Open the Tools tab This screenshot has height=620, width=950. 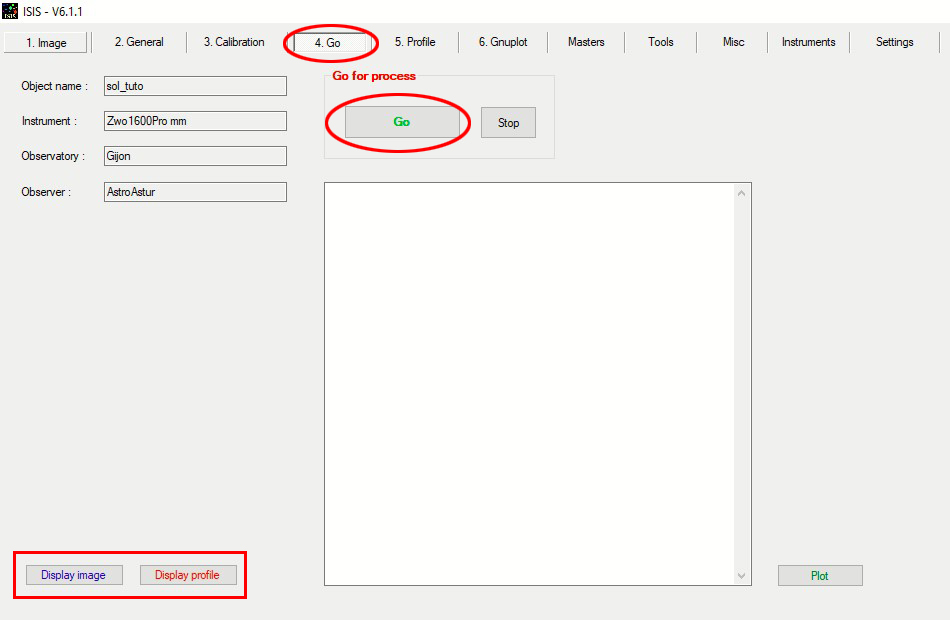click(x=660, y=42)
